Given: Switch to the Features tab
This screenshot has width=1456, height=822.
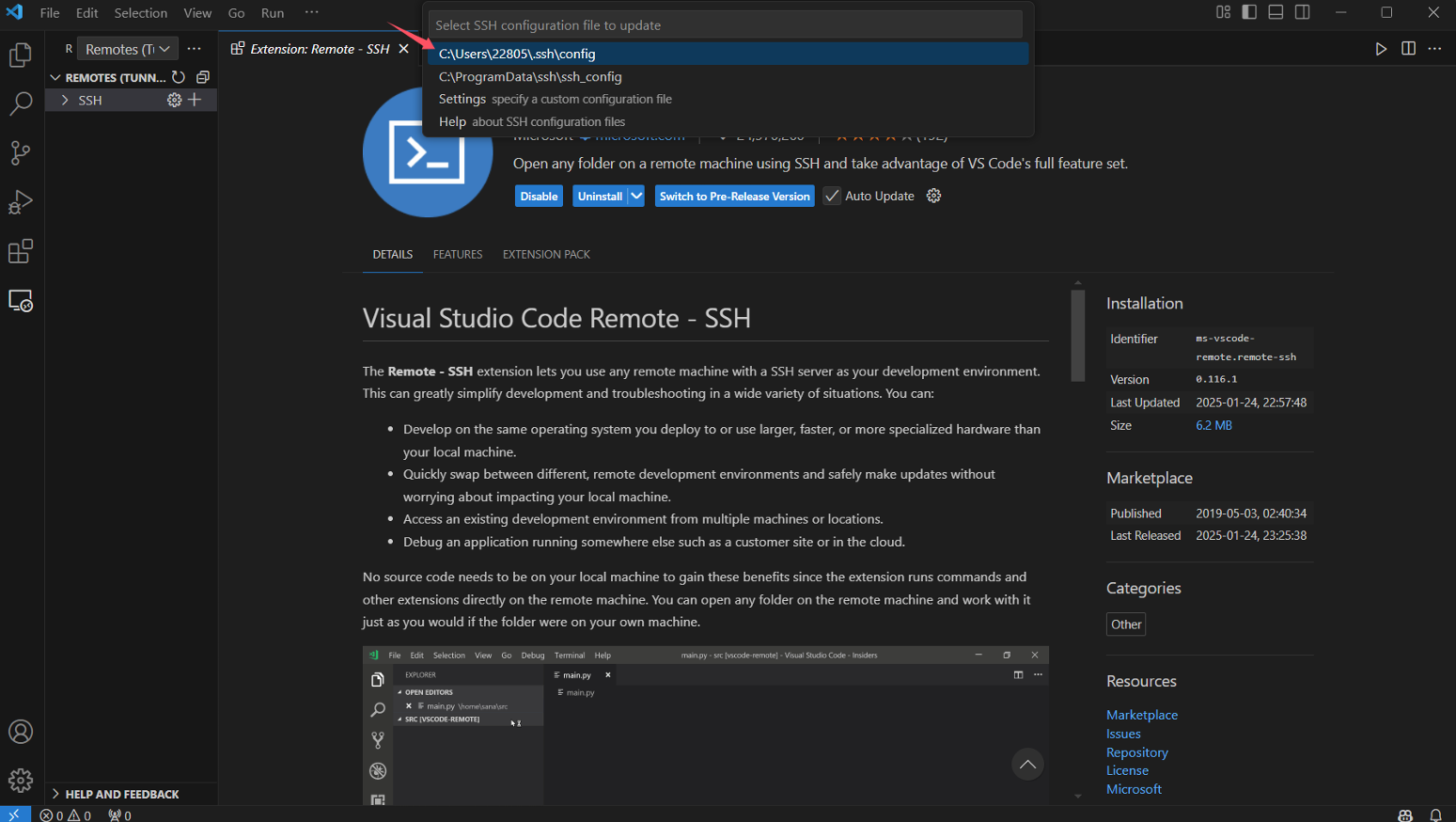Looking at the screenshot, I should 458,254.
